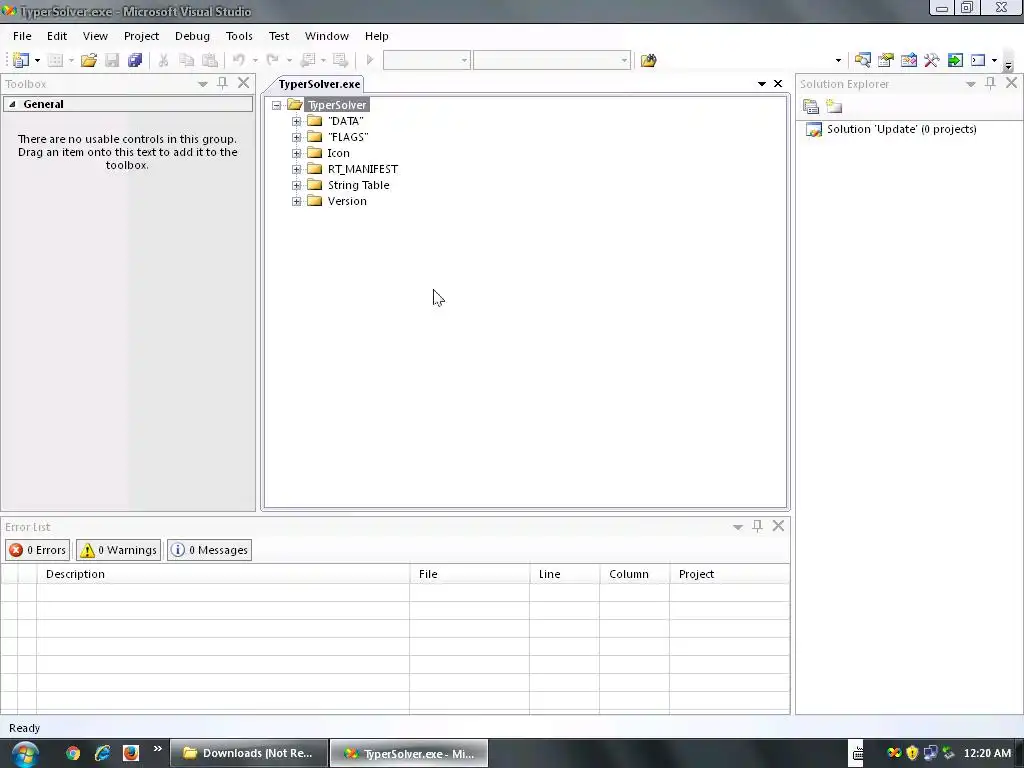Screen dimensions: 1024x768
Task: Open the Solution Explorer toolbar icon
Action: (863, 60)
